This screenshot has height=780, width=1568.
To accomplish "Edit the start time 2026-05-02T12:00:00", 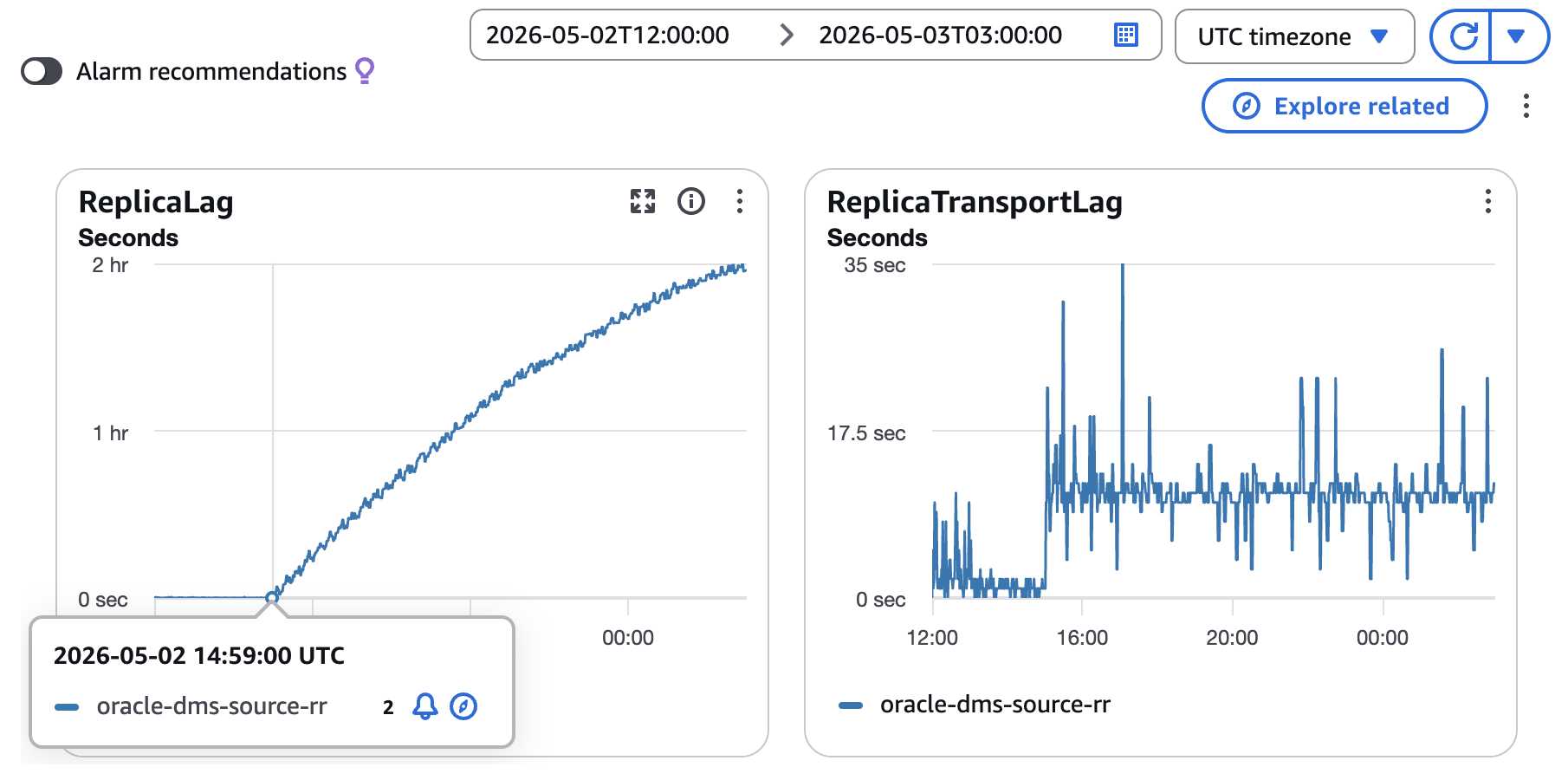I will [x=607, y=35].
